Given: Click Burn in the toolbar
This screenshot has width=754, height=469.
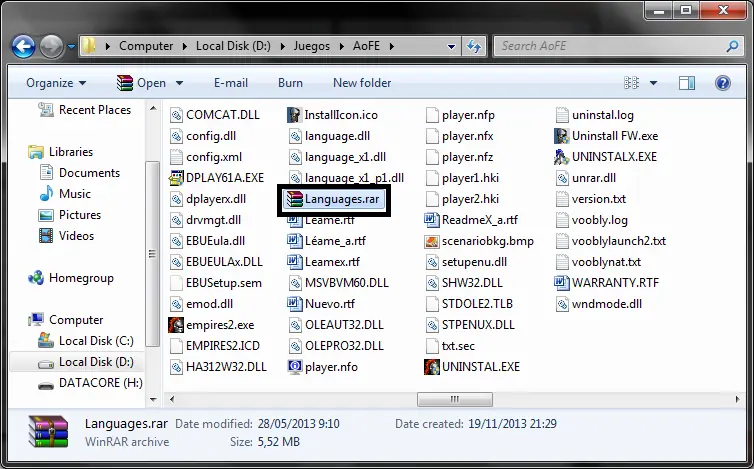Looking at the screenshot, I should coord(290,83).
